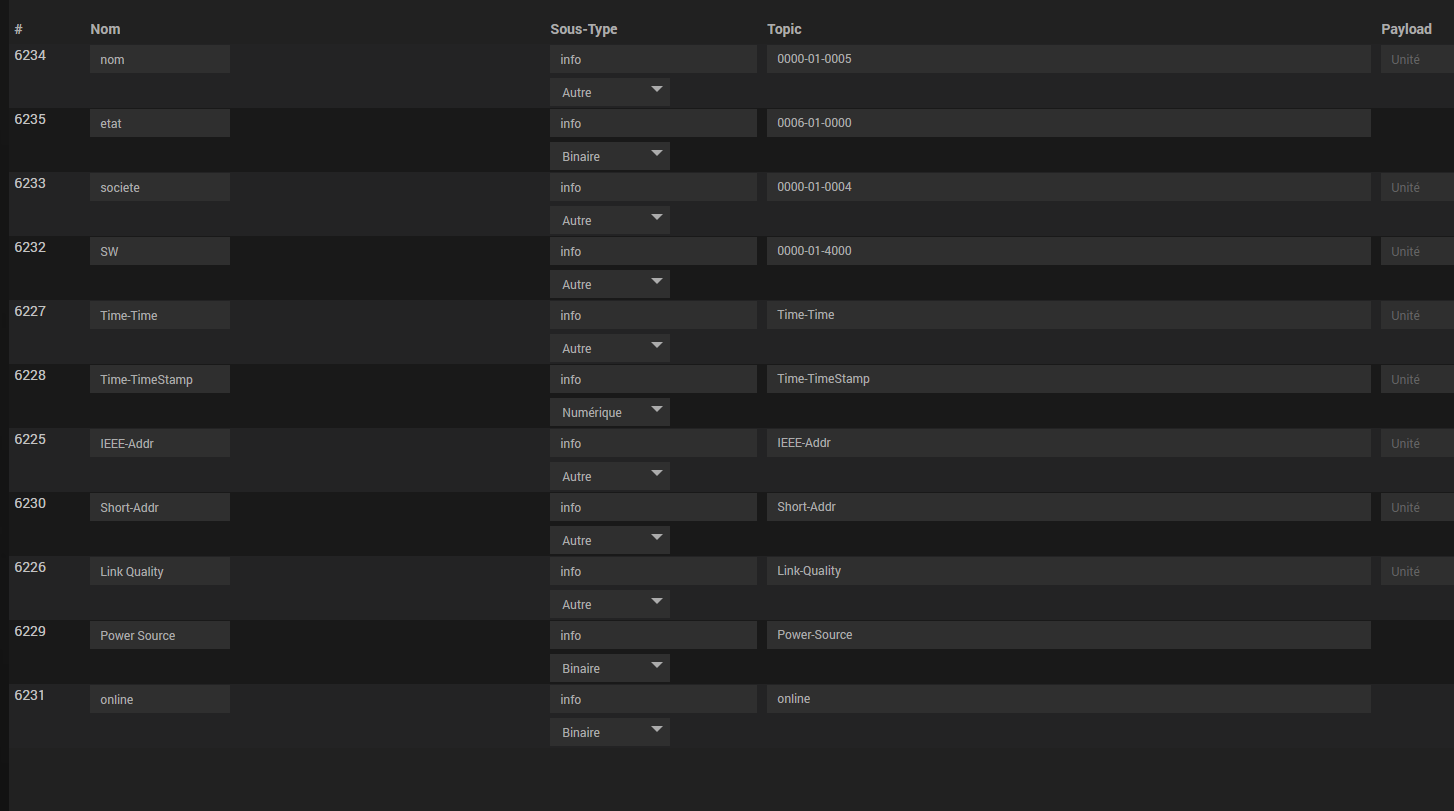Click the topic field containing 0000-01-0005
Viewport: 1454px width, 811px height.
click(1068, 59)
